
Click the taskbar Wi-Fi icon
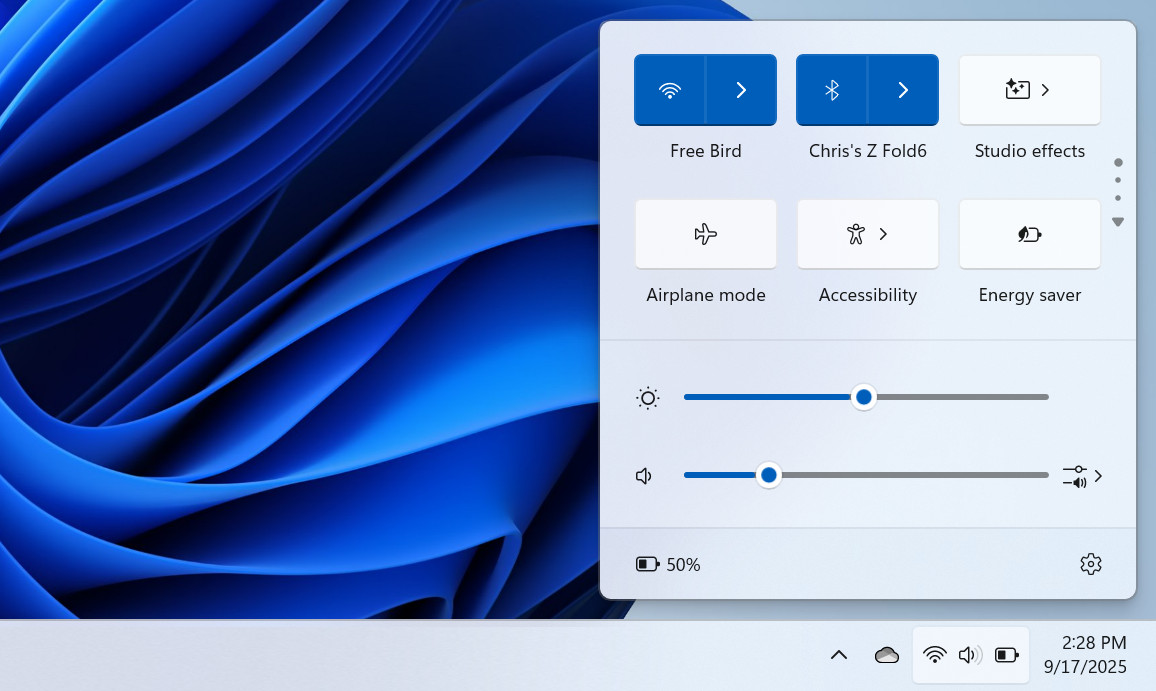coord(935,655)
